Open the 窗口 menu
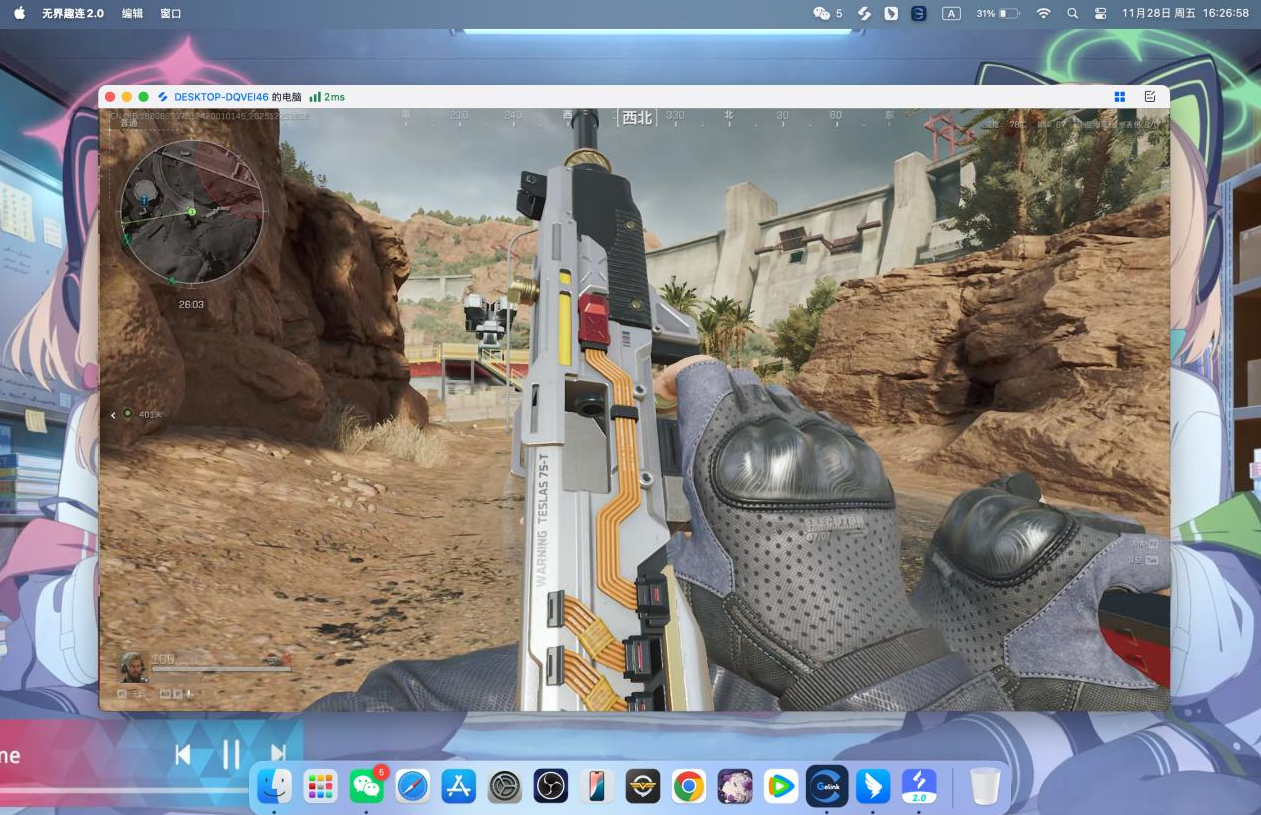 point(171,13)
